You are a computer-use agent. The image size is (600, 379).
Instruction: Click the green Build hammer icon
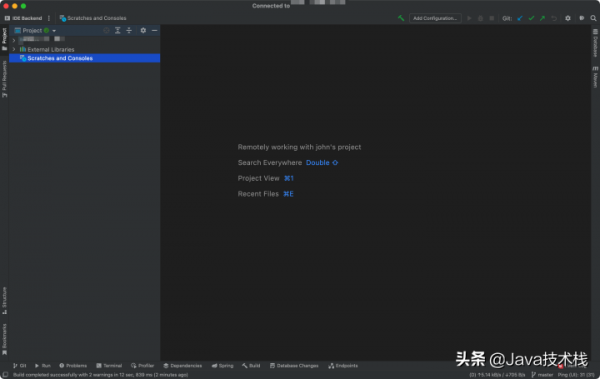(401, 18)
